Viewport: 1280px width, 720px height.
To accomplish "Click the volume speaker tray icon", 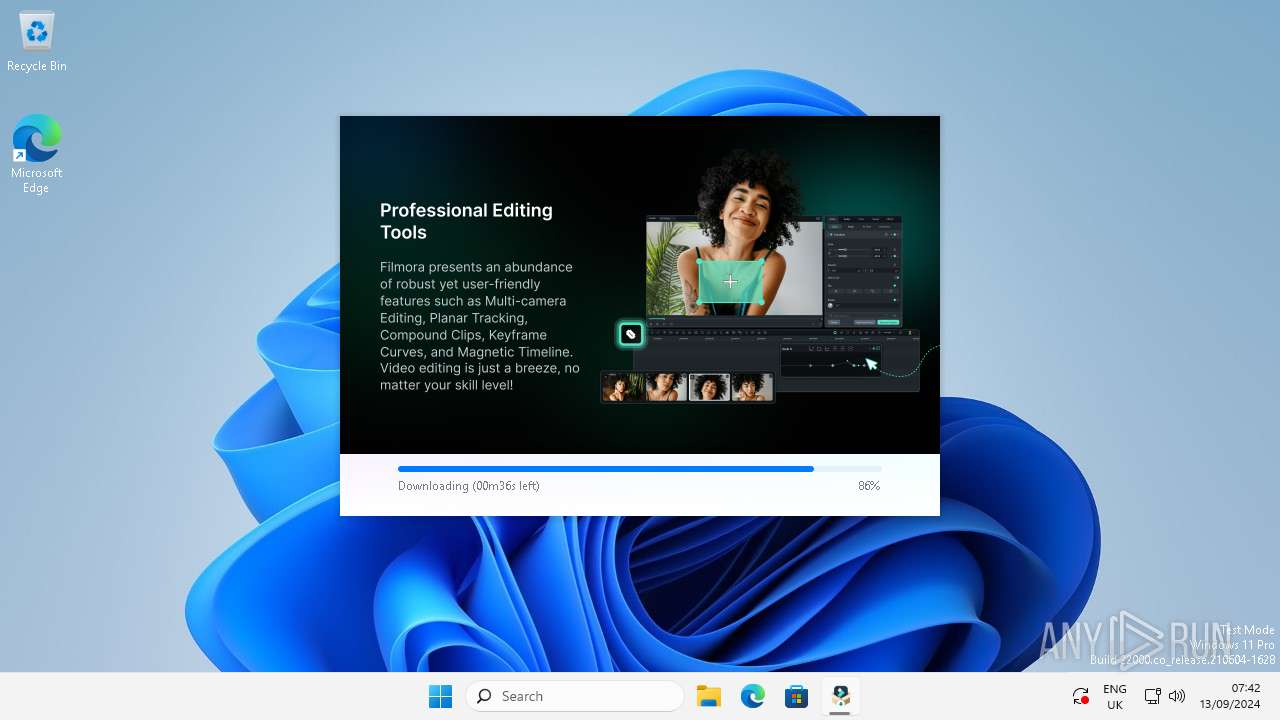I will click(1177, 696).
